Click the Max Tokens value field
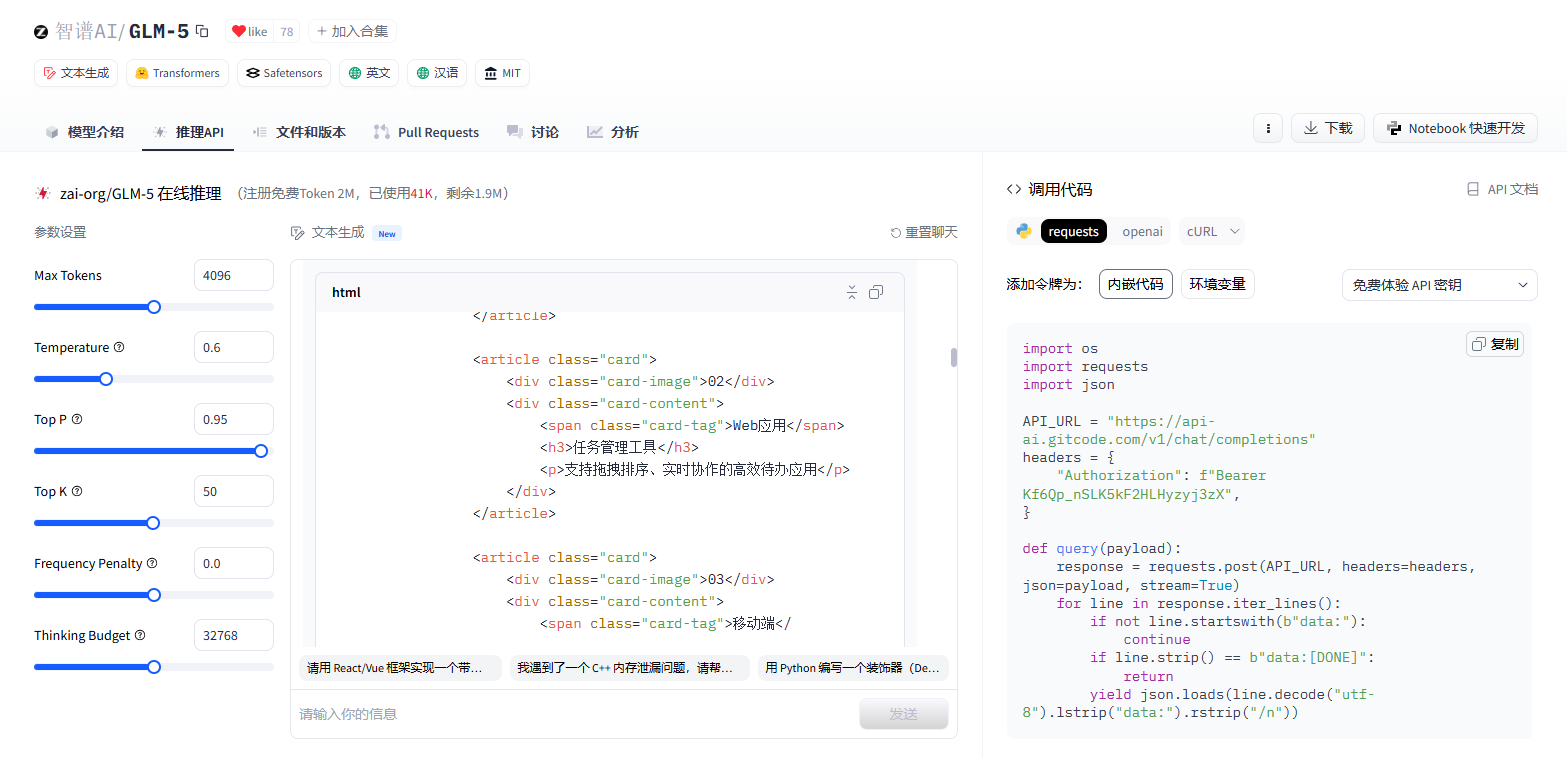This screenshot has width=1567, height=758. click(234, 275)
